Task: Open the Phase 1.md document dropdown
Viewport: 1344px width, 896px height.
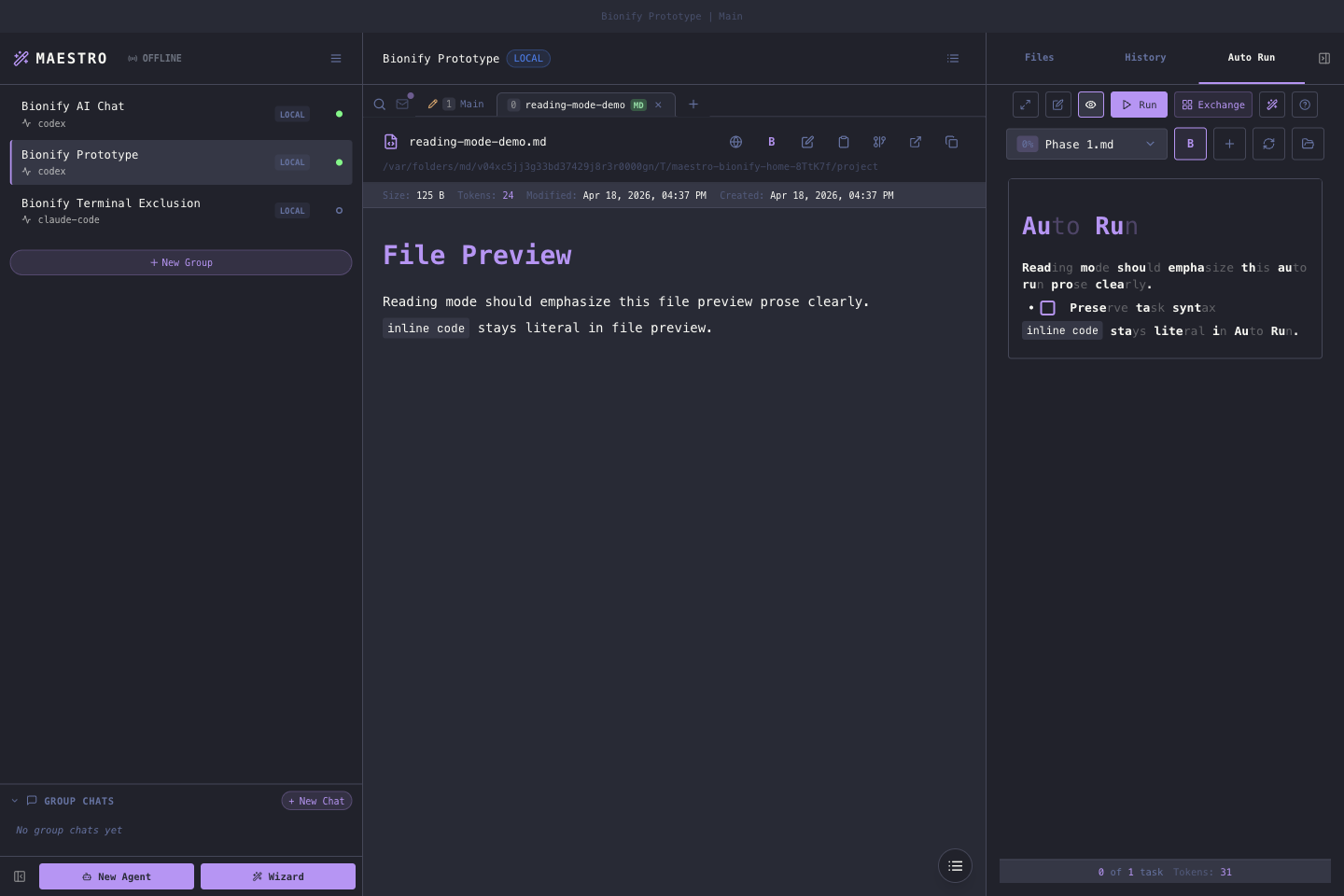Action: (1086, 144)
